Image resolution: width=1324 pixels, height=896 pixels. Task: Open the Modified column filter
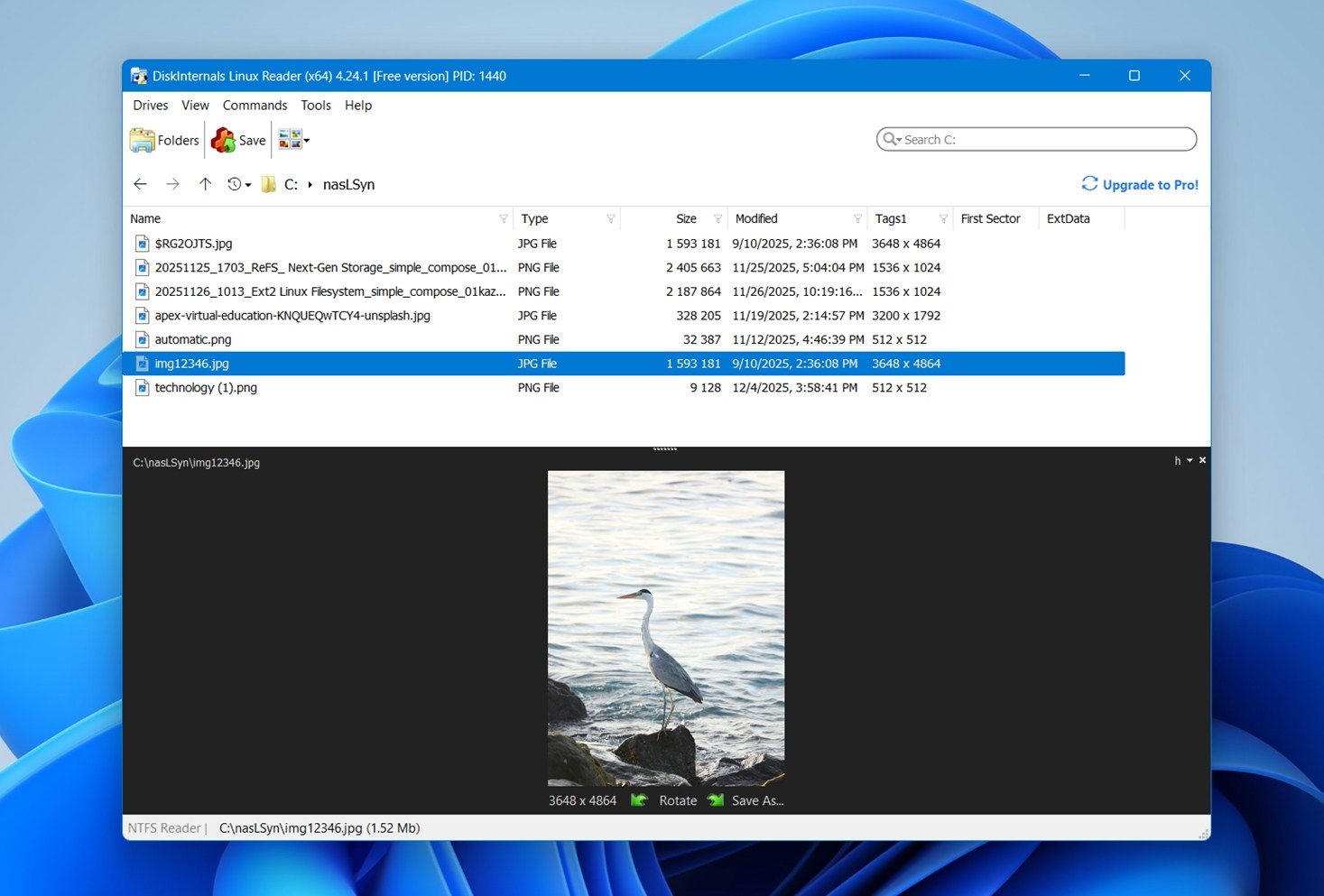click(x=856, y=218)
